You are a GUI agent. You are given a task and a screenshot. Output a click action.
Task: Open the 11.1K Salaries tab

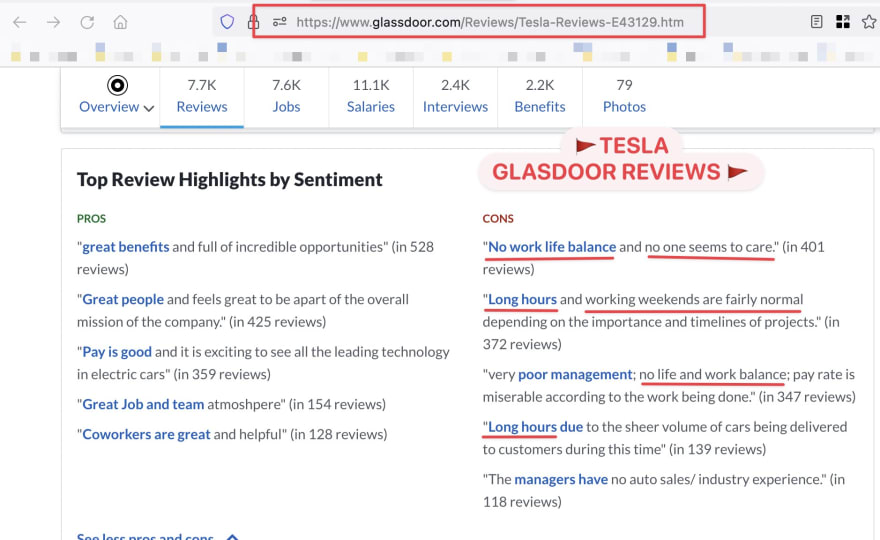click(x=370, y=96)
